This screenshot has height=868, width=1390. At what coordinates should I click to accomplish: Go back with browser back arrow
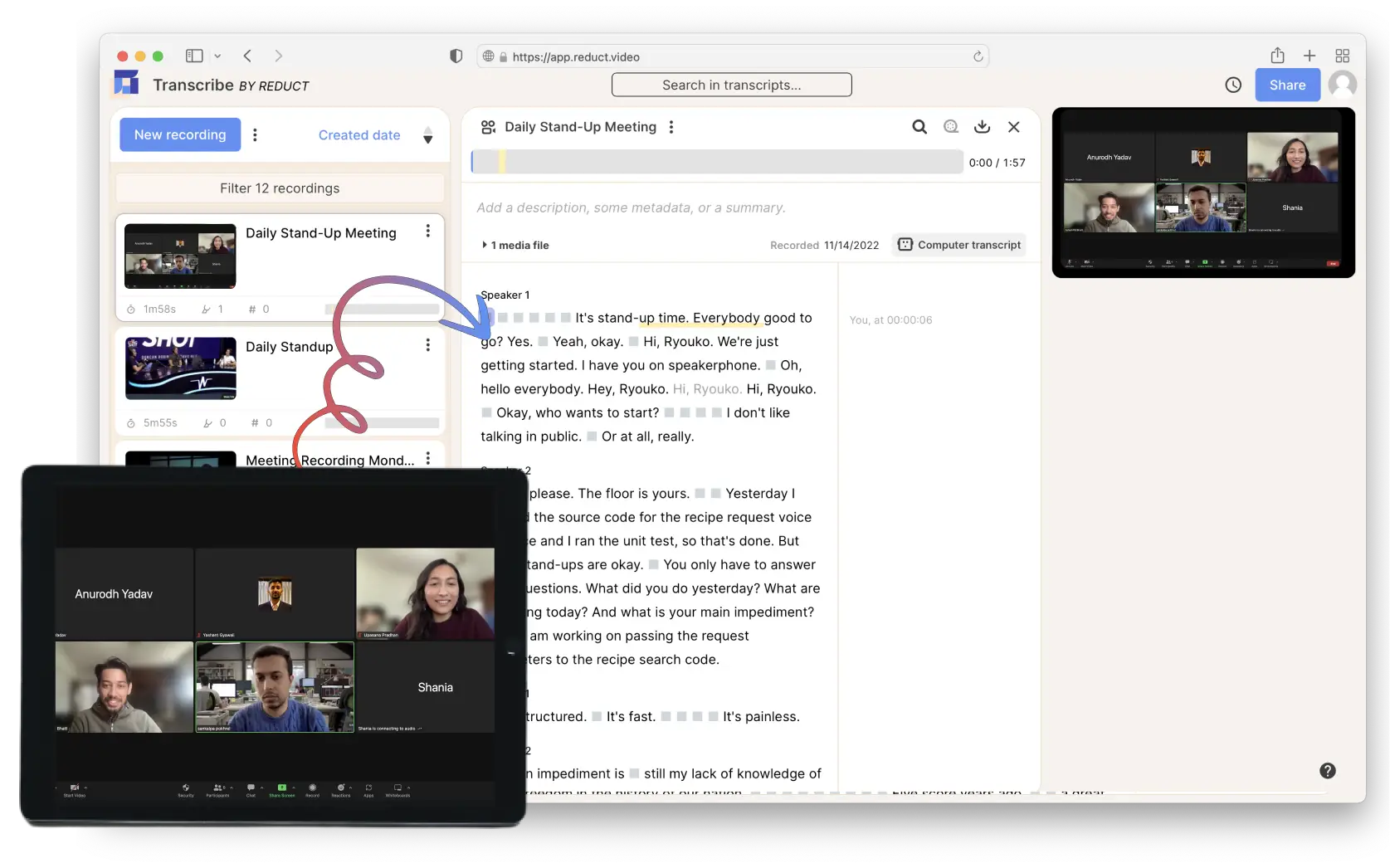pyautogui.click(x=247, y=56)
